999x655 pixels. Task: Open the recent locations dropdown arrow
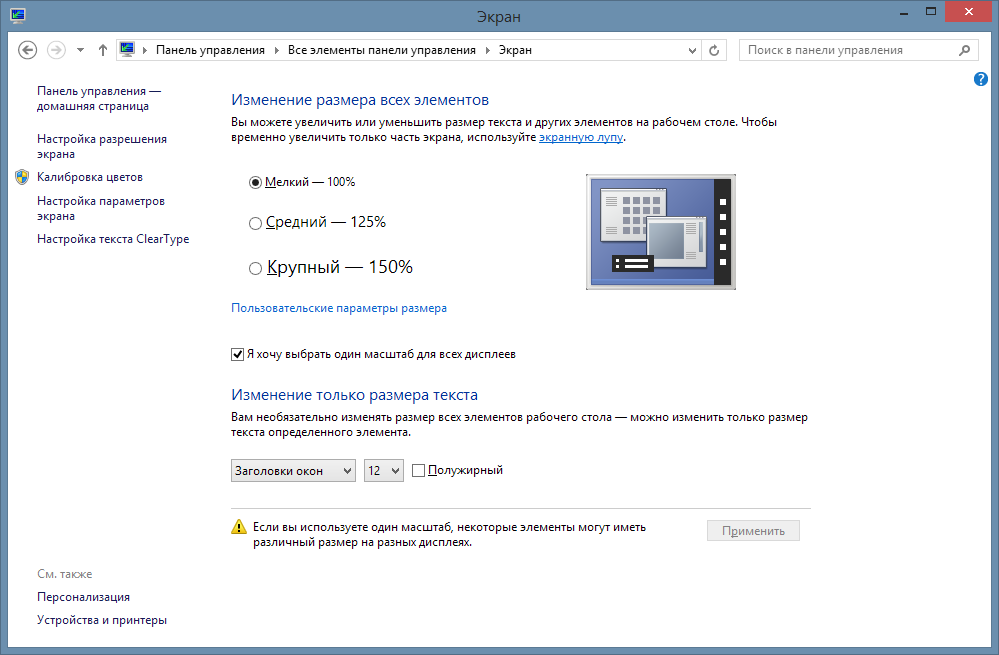click(80, 50)
